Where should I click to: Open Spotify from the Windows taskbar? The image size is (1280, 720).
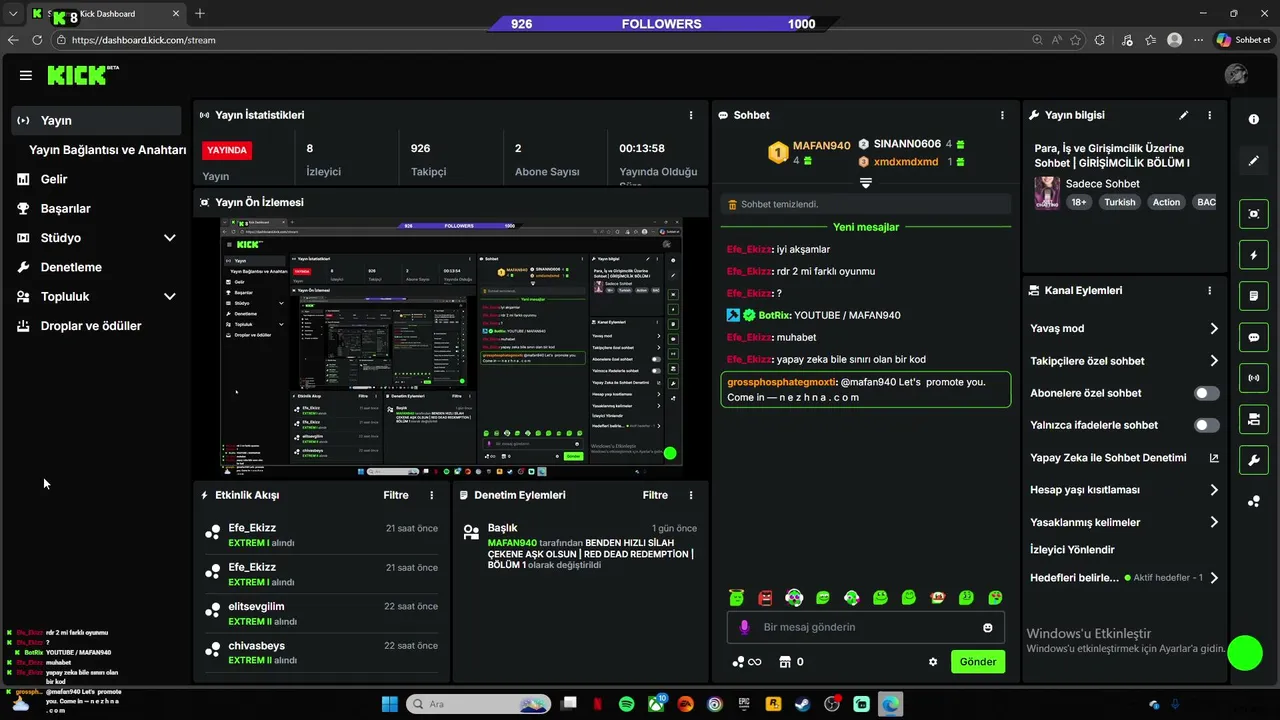tap(626, 704)
